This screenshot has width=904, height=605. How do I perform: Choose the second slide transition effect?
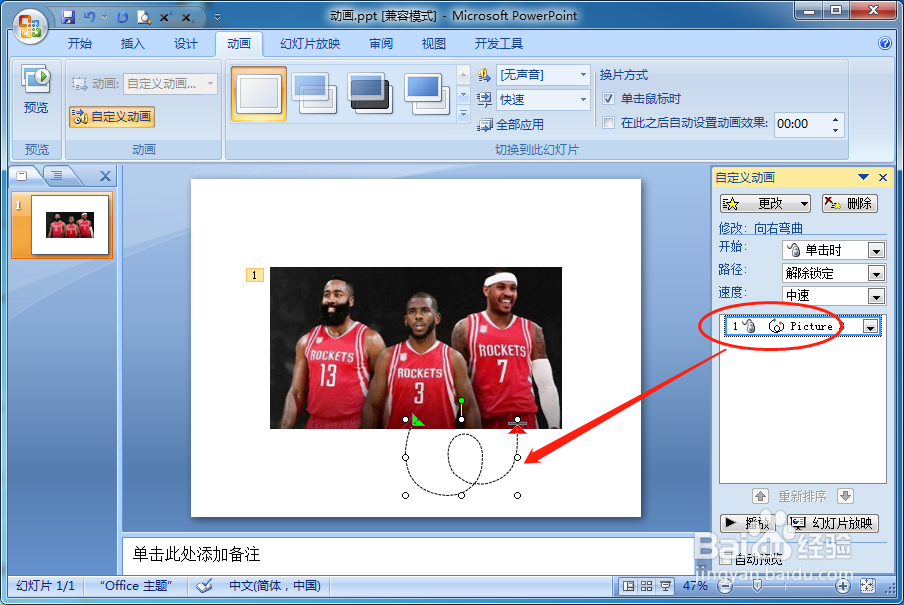pos(315,93)
